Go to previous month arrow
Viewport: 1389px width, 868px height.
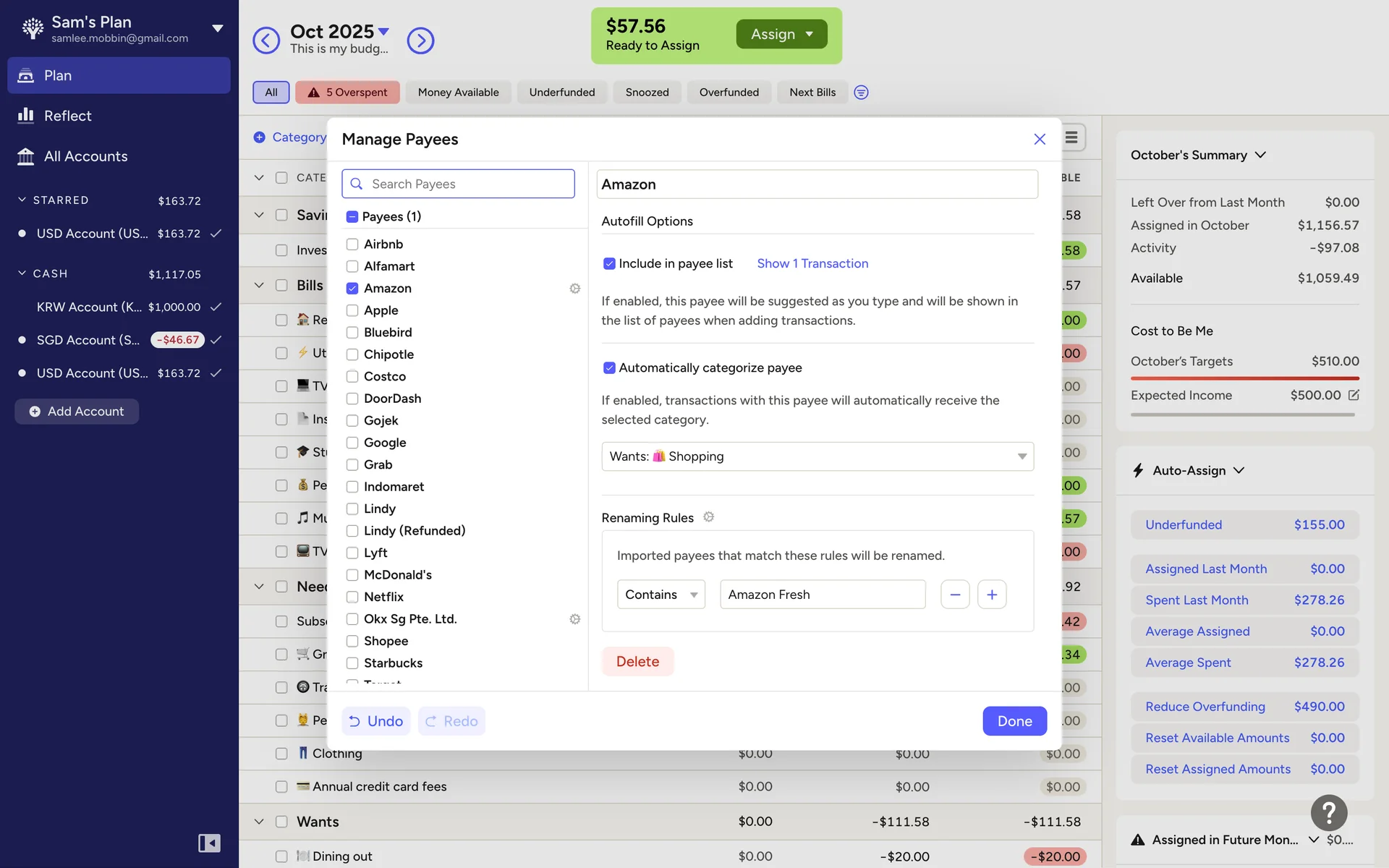[266, 41]
